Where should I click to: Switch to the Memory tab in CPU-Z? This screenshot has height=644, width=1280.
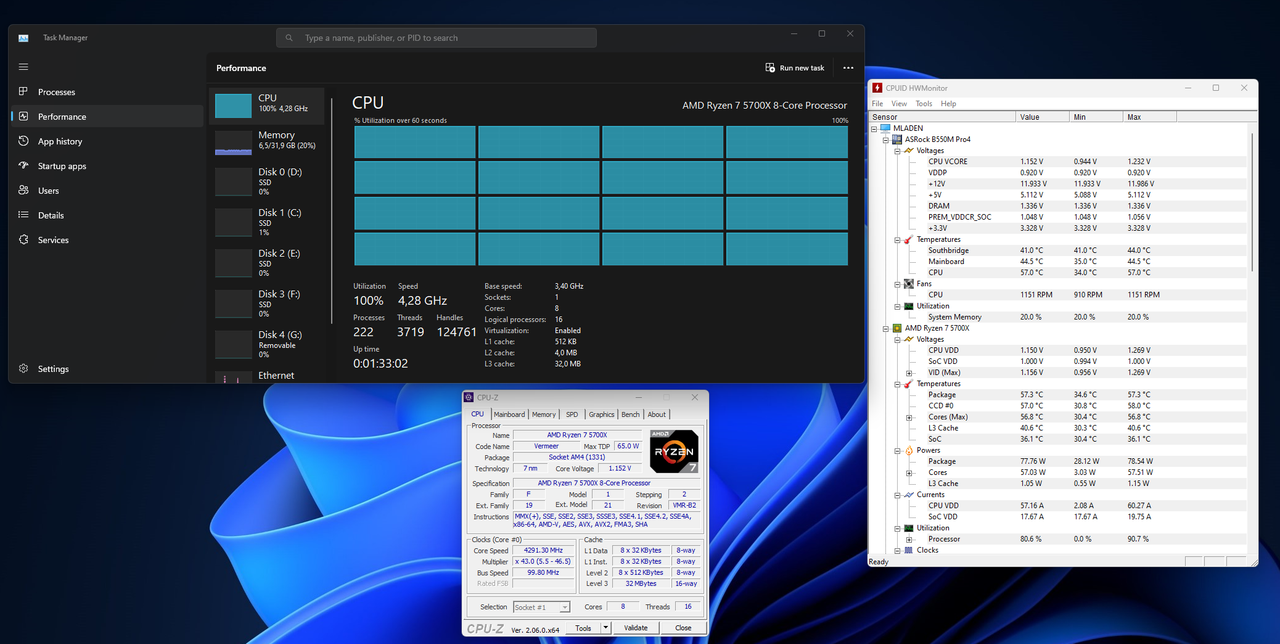544,414
